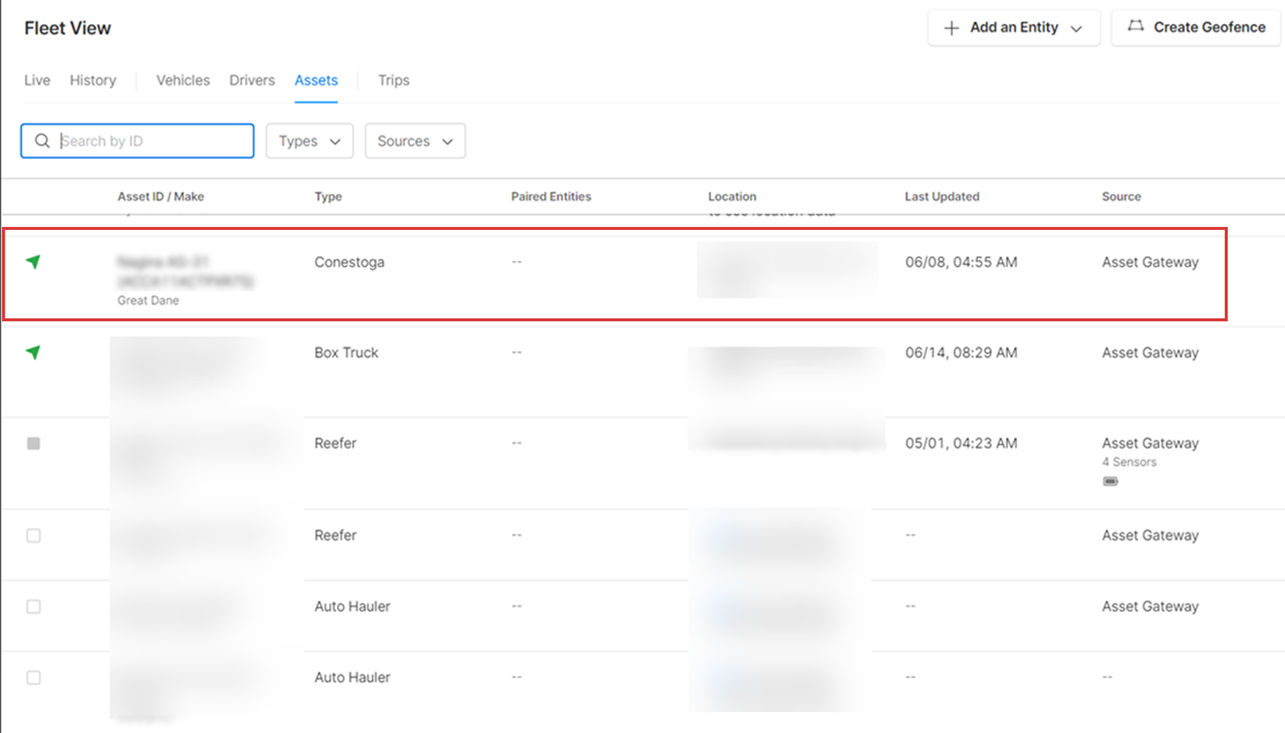Image resolution: width=1285 pixels, height=733 pixels.
Task: Click Reefer type in the 05/01 row
Action: tap(335, 443)
